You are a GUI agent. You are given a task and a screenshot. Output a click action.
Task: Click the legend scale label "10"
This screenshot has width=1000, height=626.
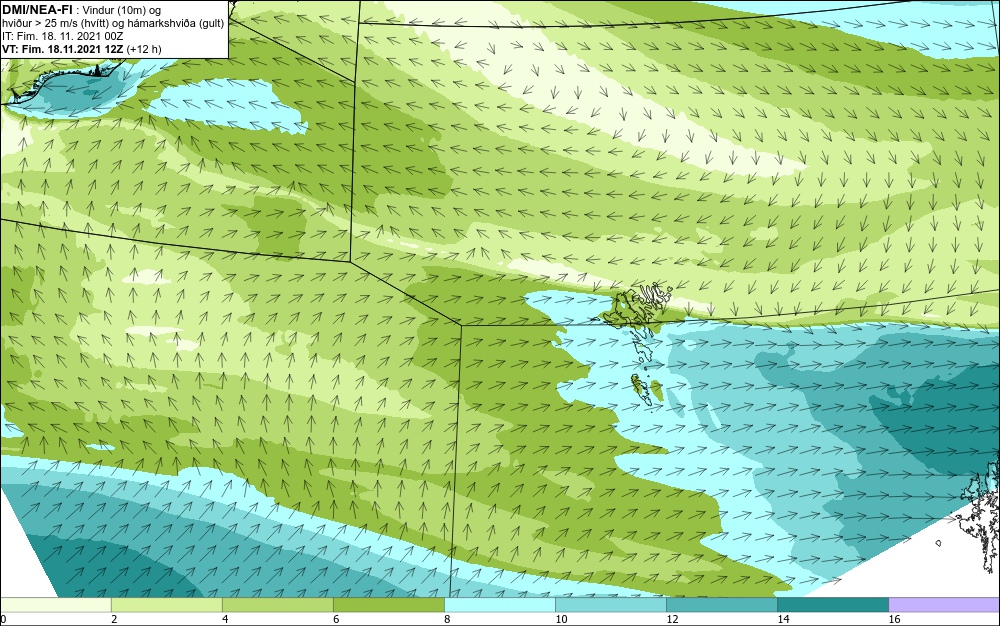(x=561, y=619)
